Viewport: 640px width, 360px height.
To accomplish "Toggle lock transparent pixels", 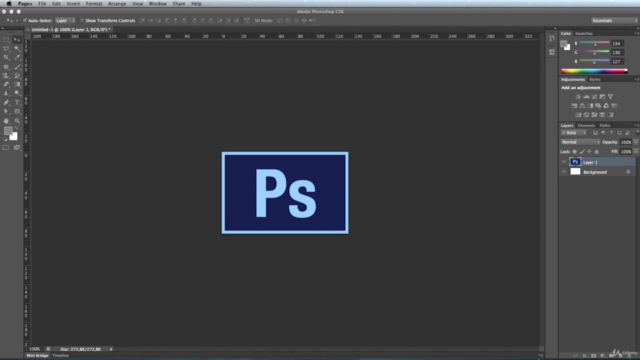I will tap(575, 152).
